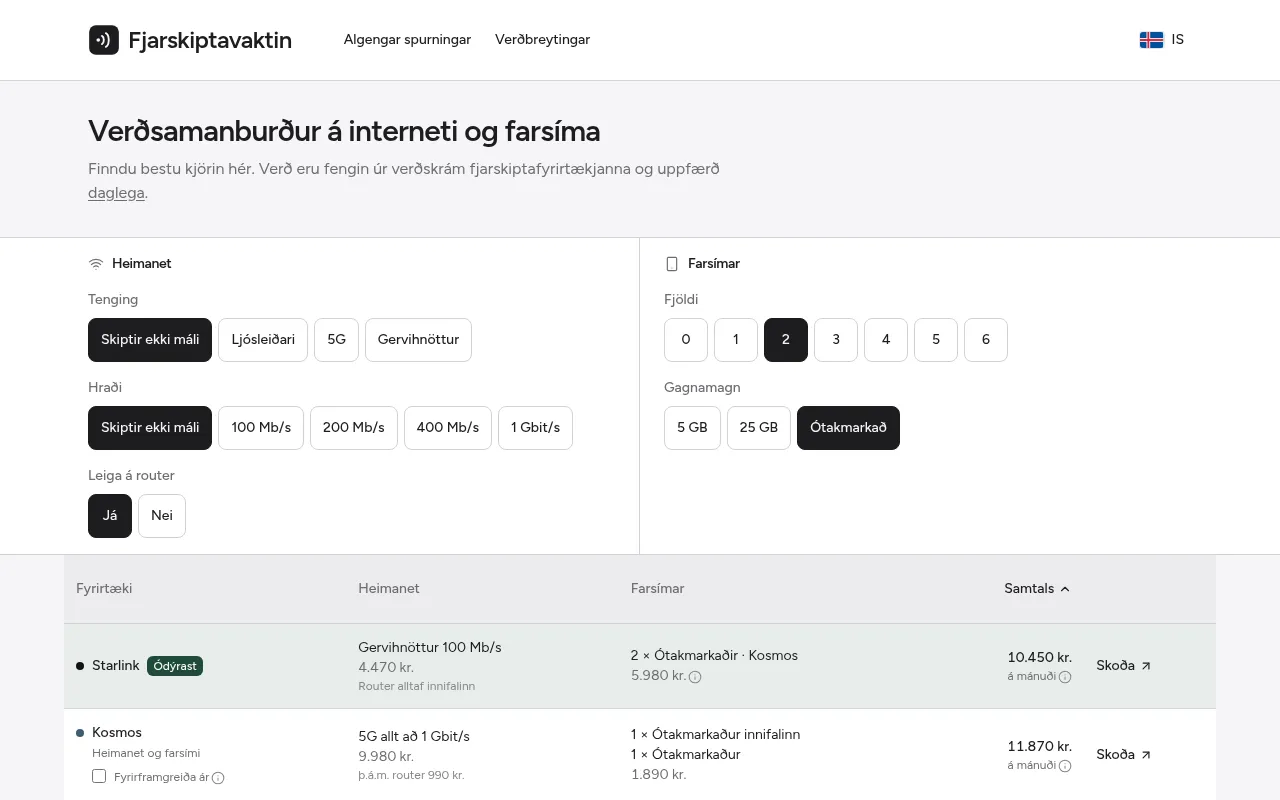Click the Heimanet column header

pos(389,589)
